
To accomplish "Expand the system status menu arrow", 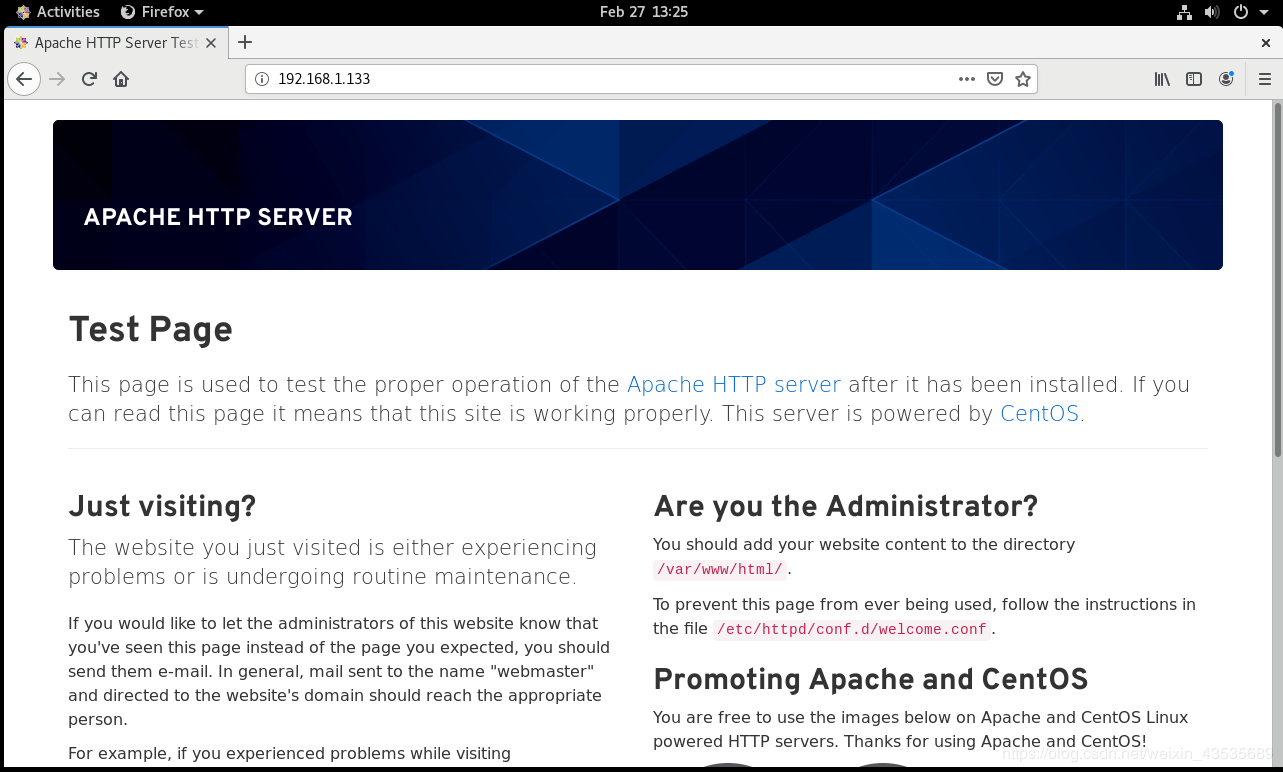I will (1263, 12).
